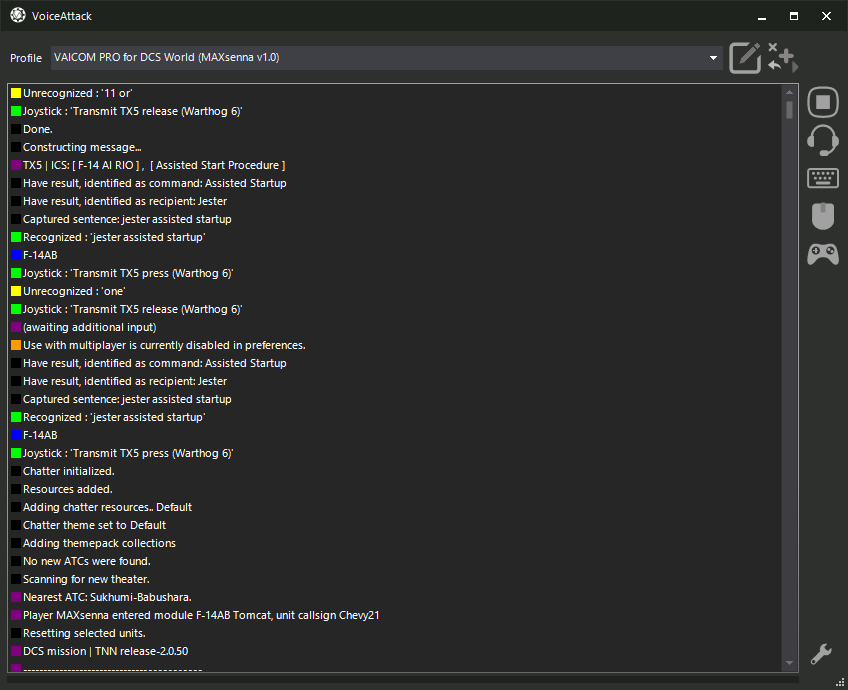This screenshot has width=848, height=690.
Task: Close the VoiceAttack window
Action: tap(826, 16)
